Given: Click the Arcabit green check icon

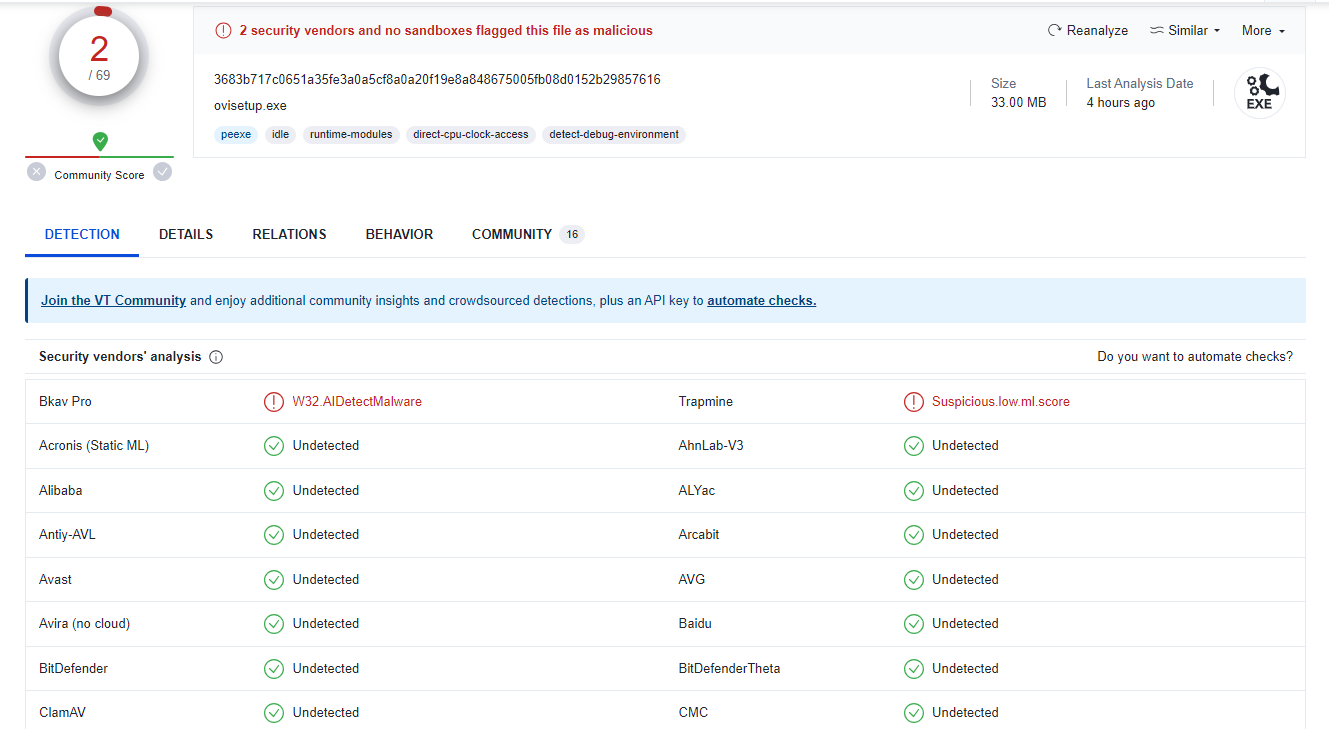Looking at the screenshot, I should [913, 535].
